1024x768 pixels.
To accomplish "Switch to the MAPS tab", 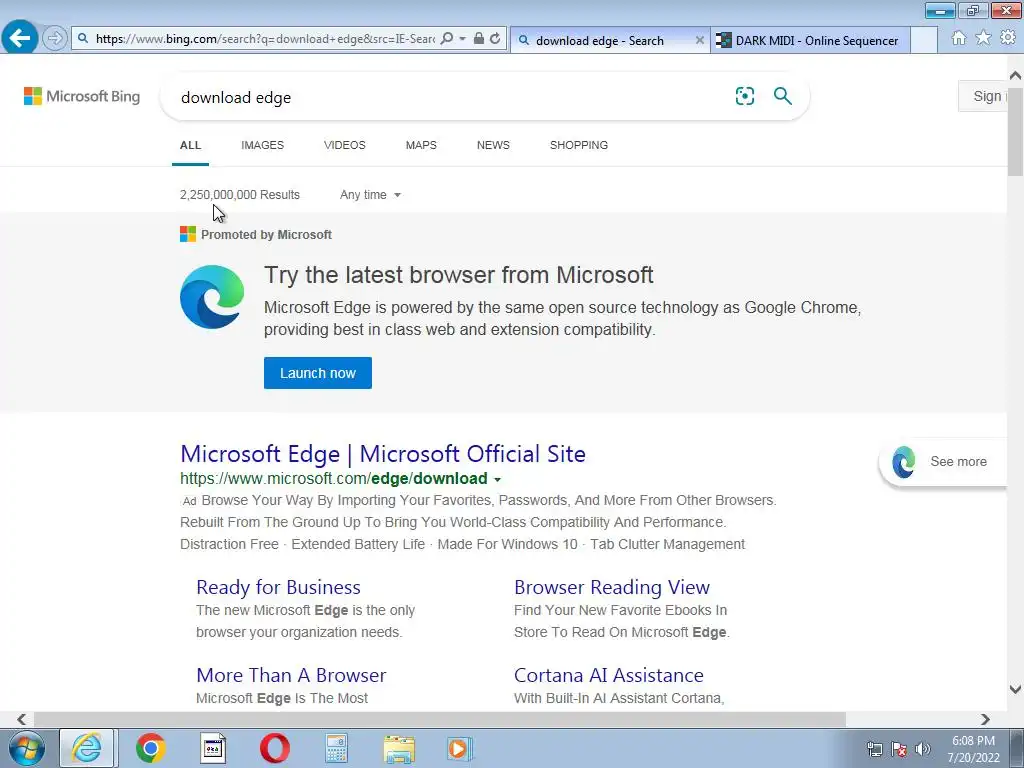I will pos(421,145).
